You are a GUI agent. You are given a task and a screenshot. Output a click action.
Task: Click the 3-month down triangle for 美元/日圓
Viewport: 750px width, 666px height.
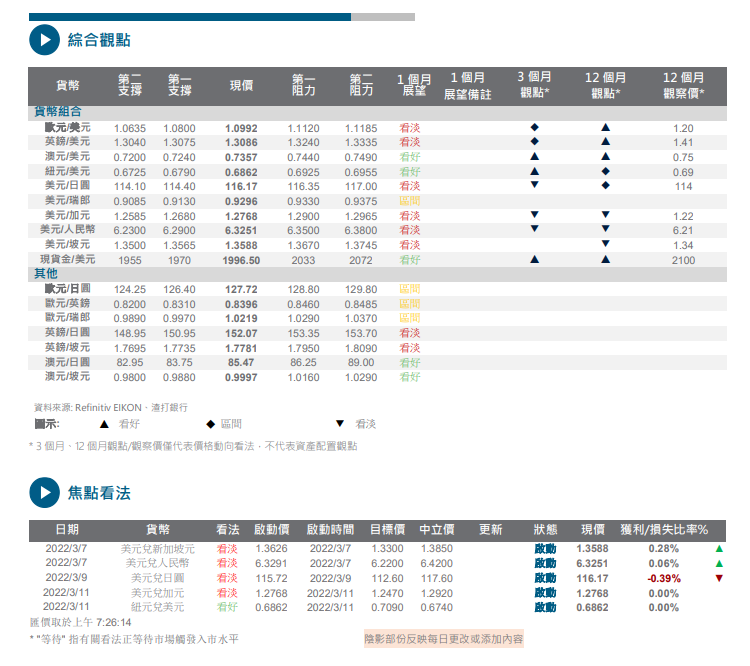coord(535,185)
